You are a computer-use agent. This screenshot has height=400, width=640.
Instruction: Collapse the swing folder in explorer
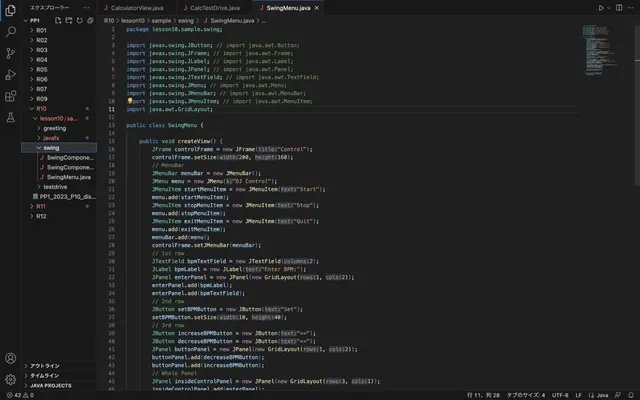tap(50, 147)
